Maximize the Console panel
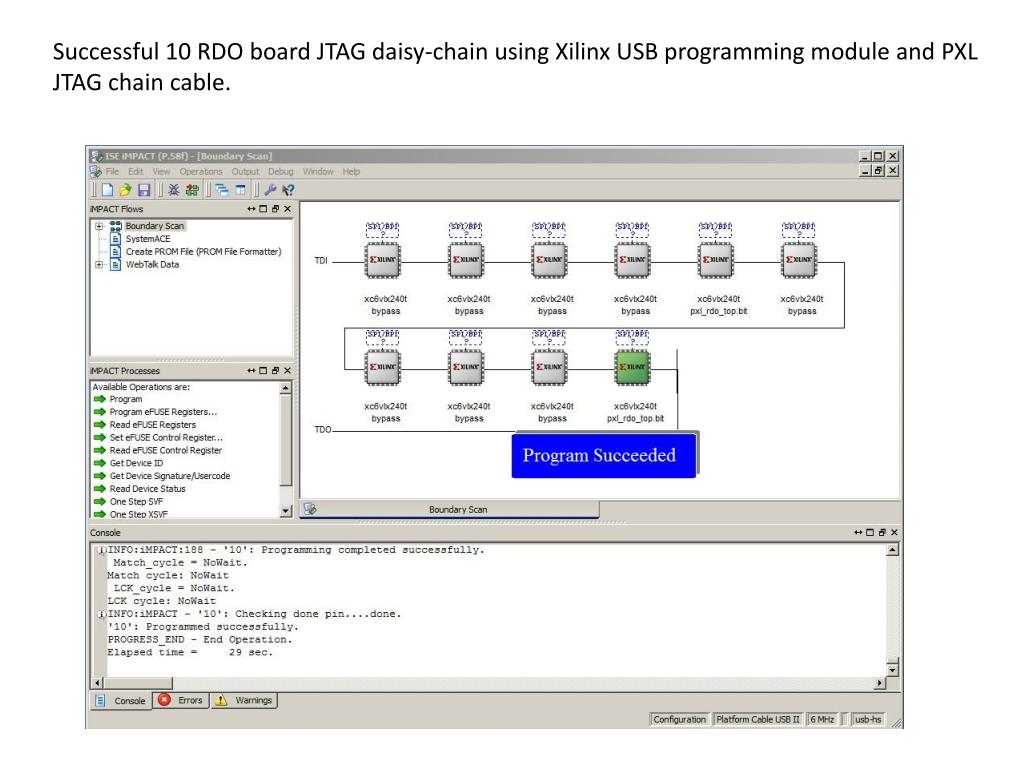 (x=870, y=533)
